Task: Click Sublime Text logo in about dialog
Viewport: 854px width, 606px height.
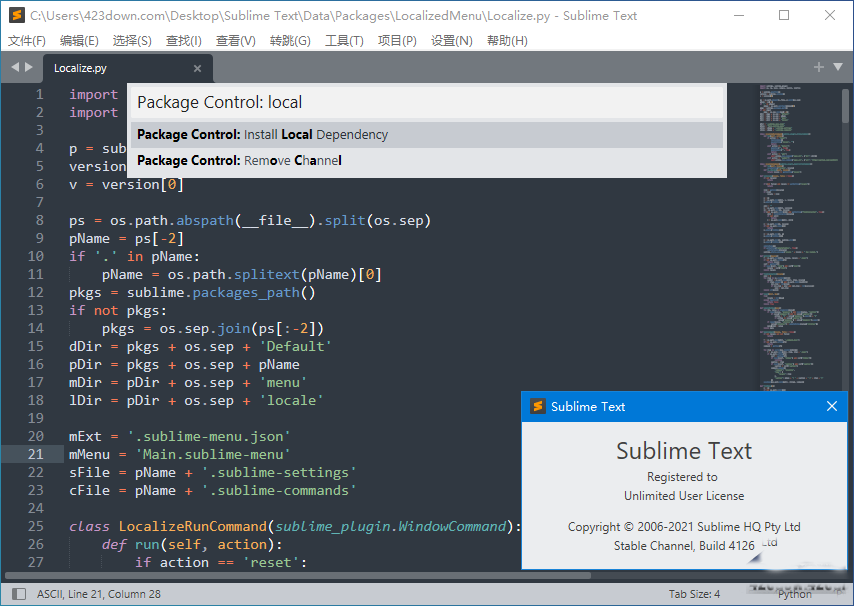Action: pyautogui.click(x=537, y=406)
